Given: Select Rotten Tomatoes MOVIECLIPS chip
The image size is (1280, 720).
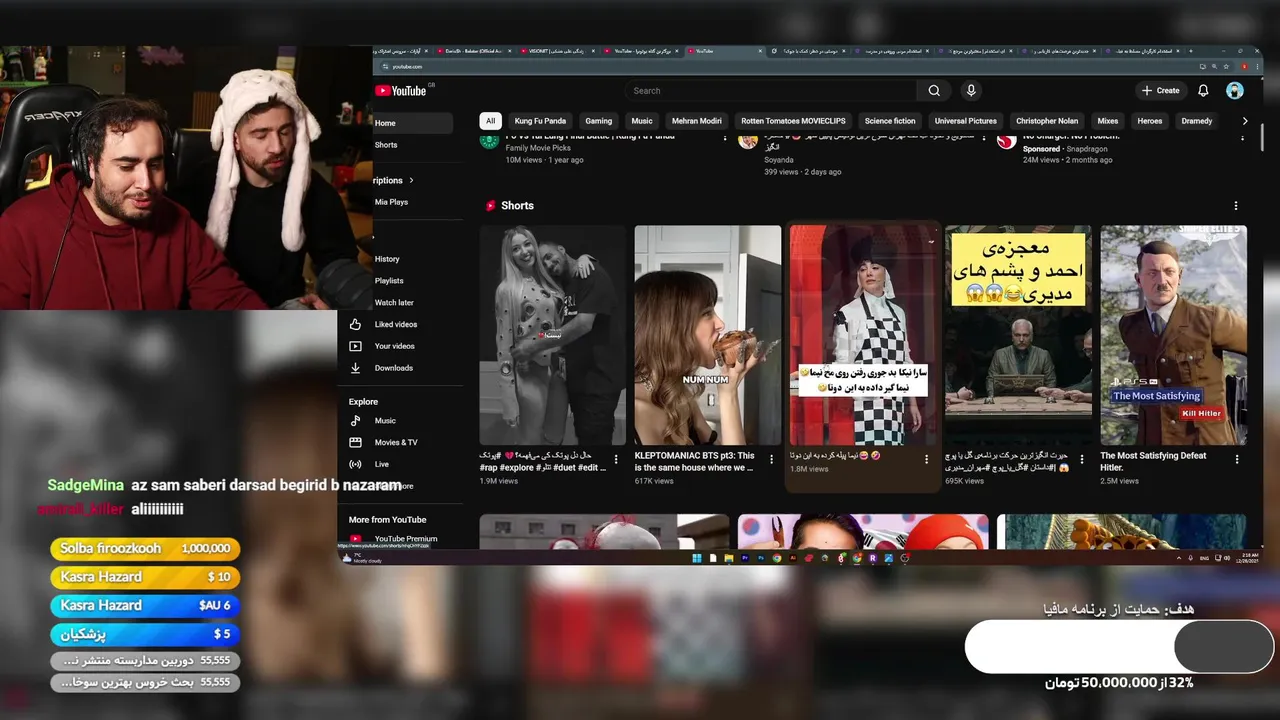Looking at the screenshot, I should [x=793, y=121].
